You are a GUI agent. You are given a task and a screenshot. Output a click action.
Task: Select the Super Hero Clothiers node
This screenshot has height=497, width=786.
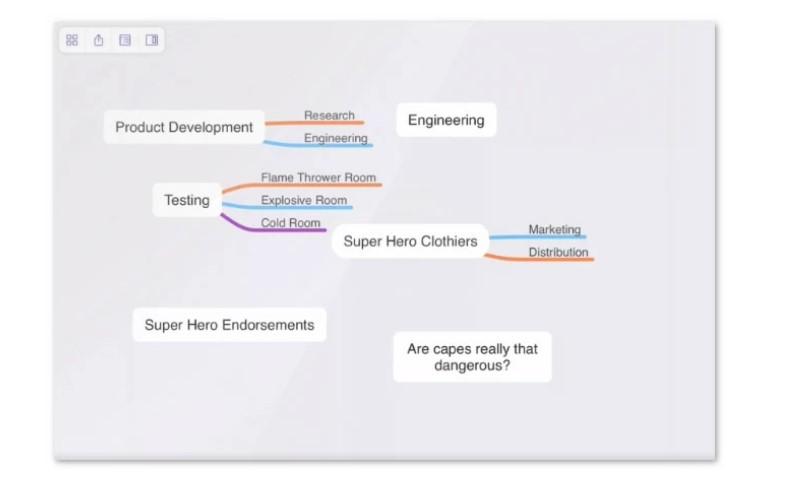[x=410, y=241]
